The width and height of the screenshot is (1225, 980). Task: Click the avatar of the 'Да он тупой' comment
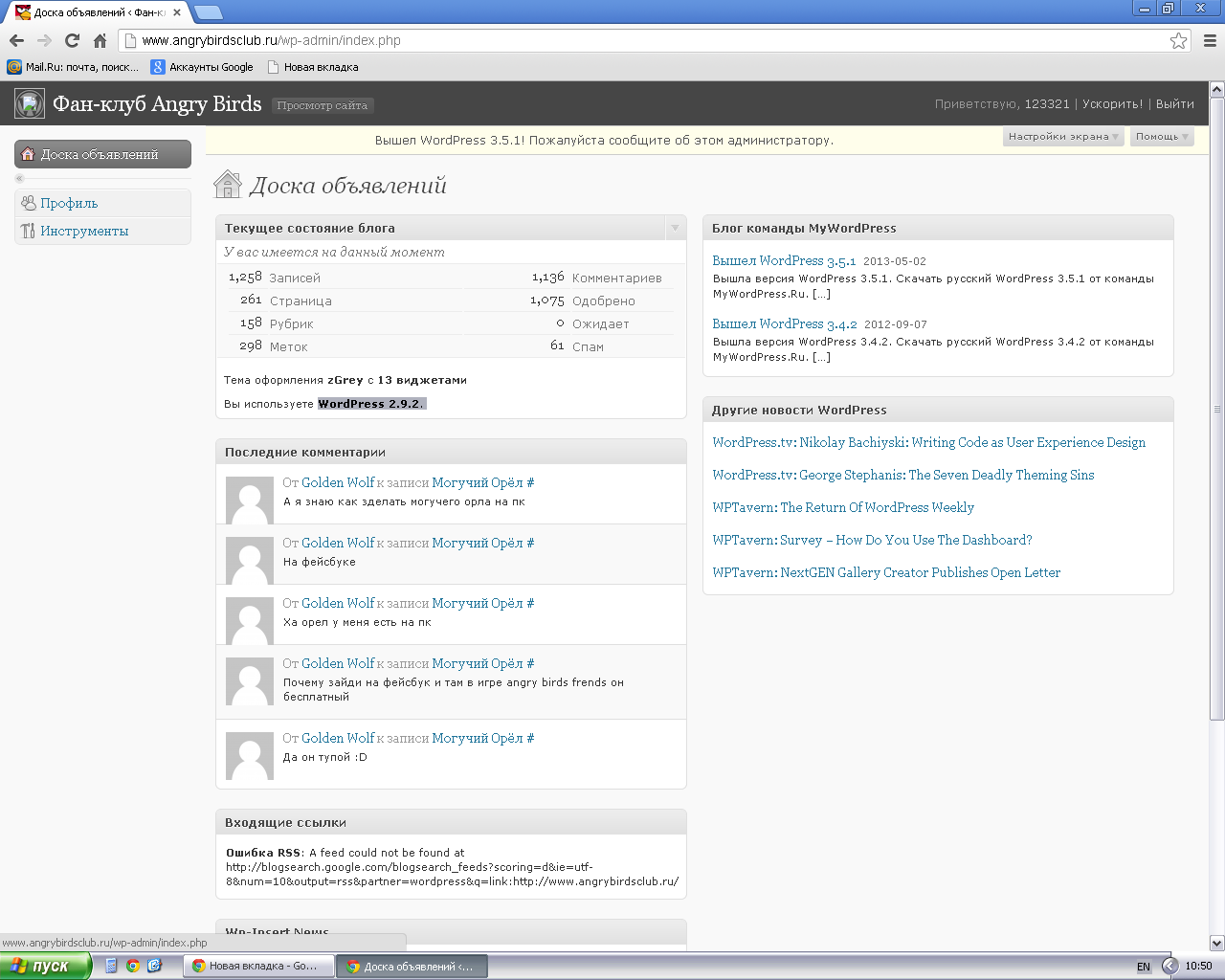pyautogui.click(x=250, y=755)
